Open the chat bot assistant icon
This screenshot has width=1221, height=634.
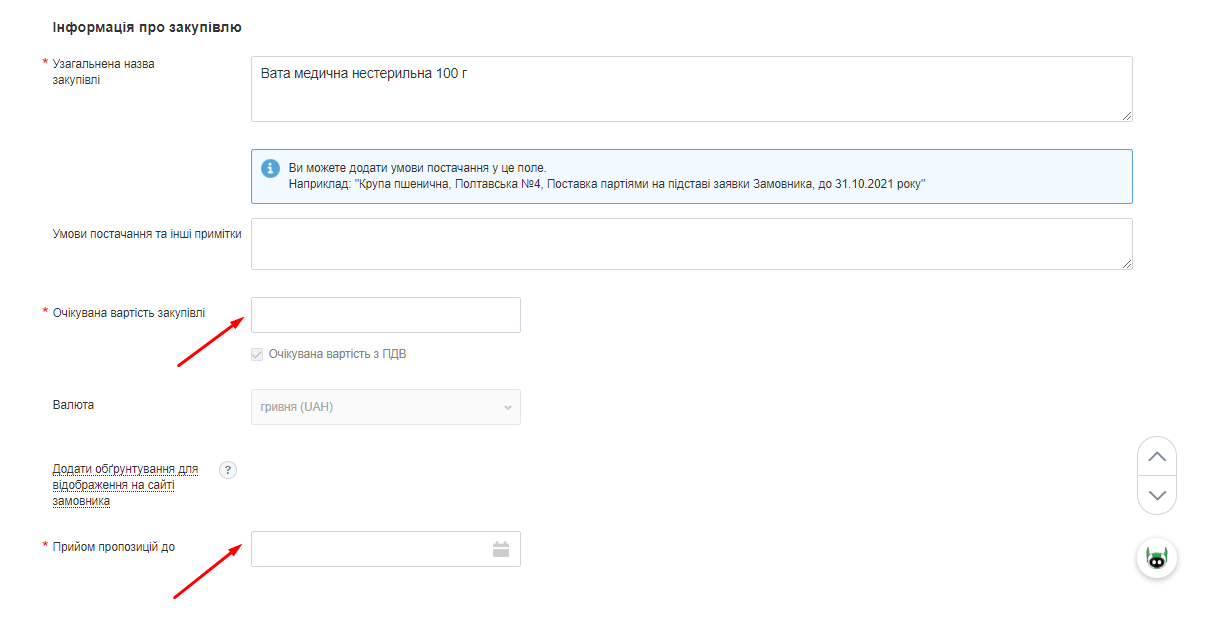pyautogui.click(x=1157, y=559)
